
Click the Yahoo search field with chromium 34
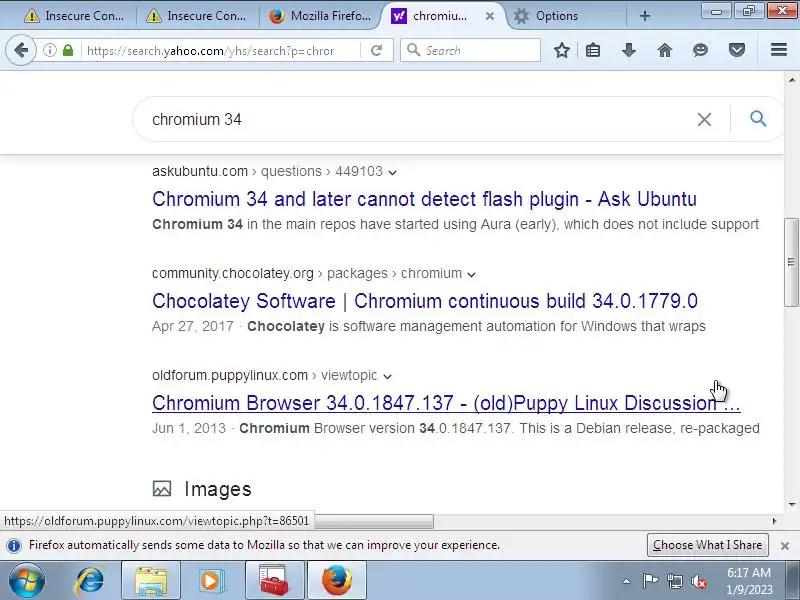click(x=418, y=119)
